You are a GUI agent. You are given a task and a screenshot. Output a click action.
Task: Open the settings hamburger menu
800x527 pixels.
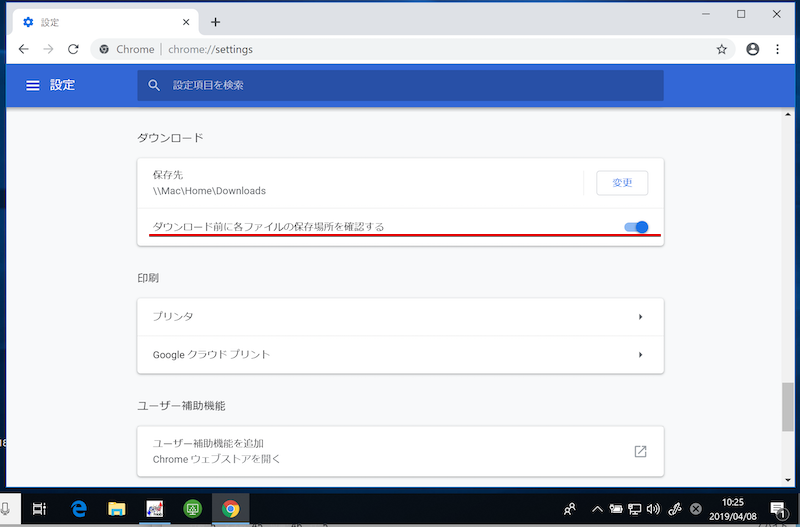click(33, 85)
